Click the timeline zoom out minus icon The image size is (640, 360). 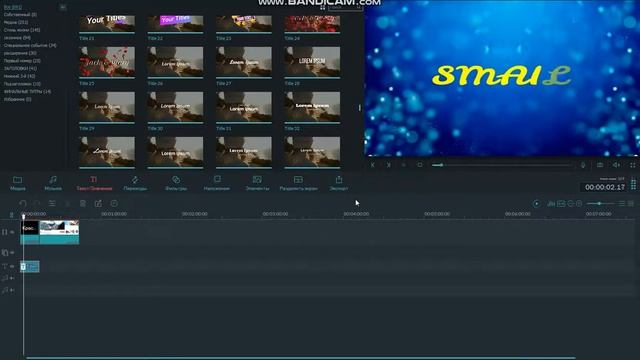click(571, 203)
